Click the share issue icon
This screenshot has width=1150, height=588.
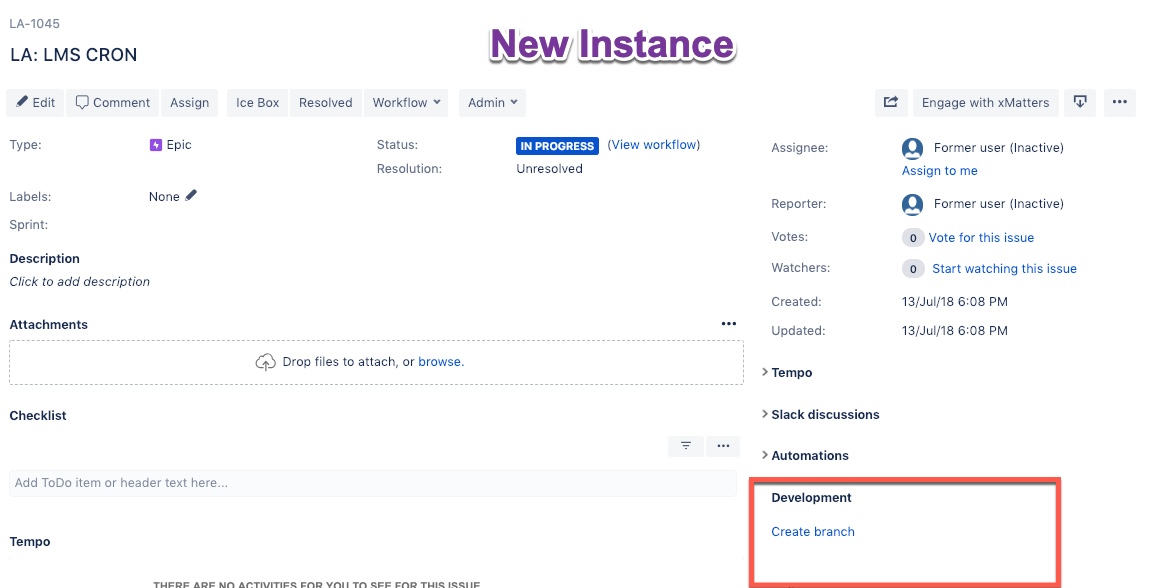(x=891, y=103)
